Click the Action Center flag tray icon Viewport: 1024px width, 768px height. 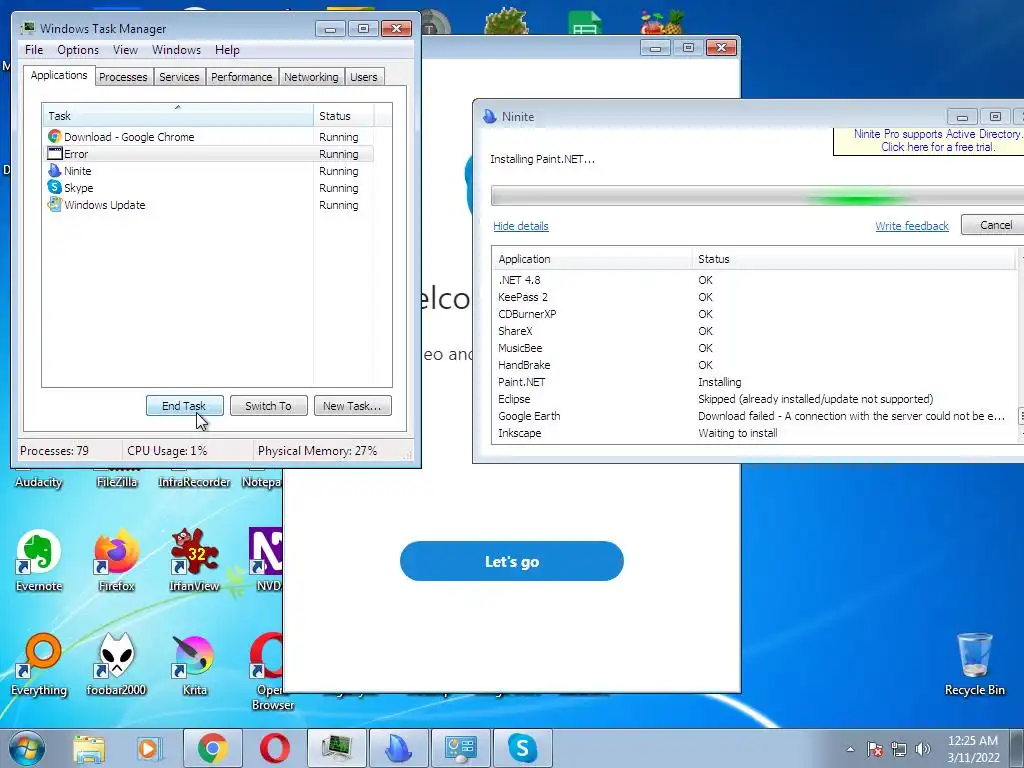pos(875,749)
